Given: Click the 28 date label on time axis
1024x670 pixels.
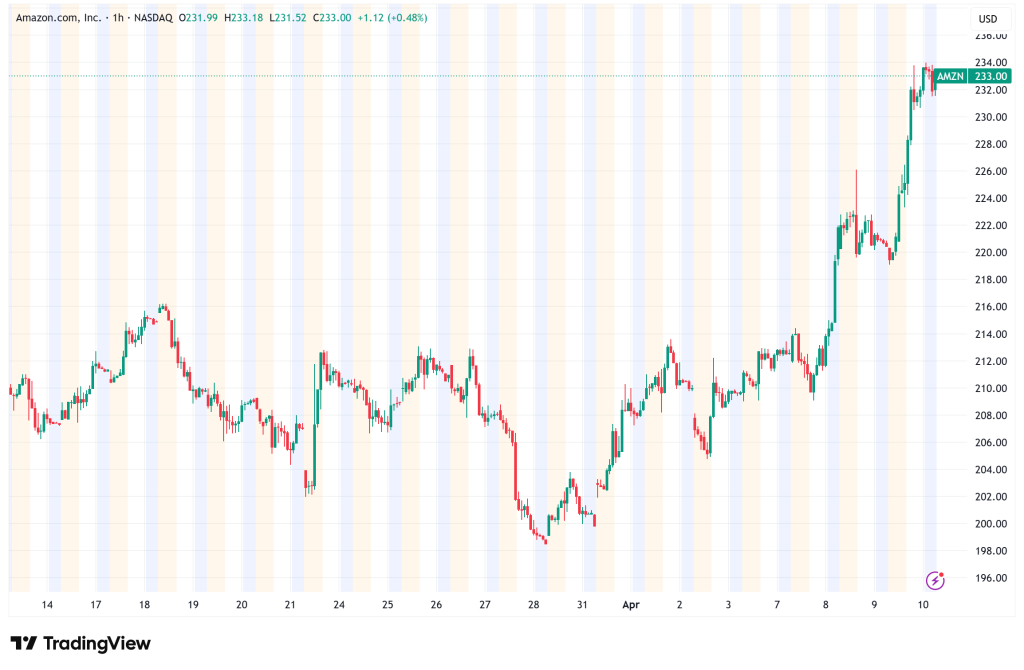Looking at the screenshot, I should 534,605.
